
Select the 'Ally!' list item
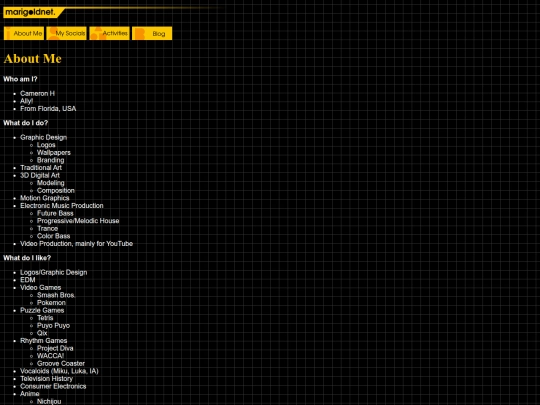click(27, 101)
